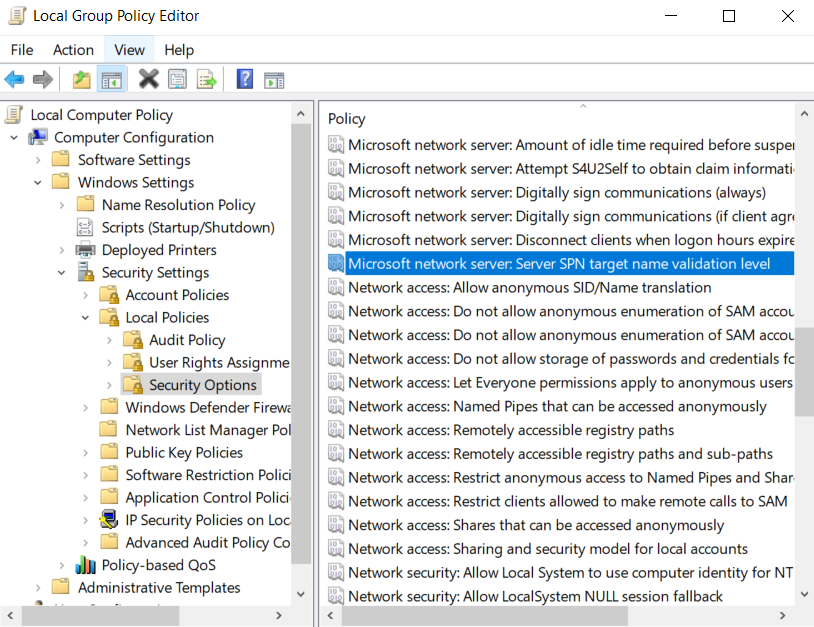814x627 pixels.
Task: Click the Export List toolbar icon
Action: [x=208, y=79]
